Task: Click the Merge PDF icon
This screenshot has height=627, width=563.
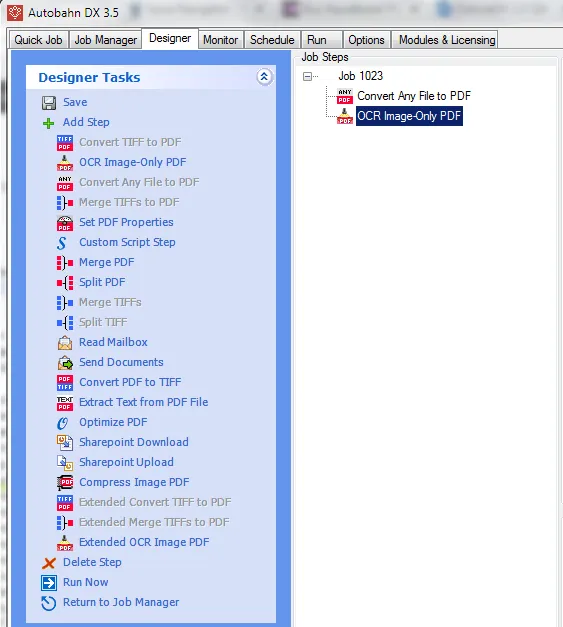Action: [x=65, y=263]
